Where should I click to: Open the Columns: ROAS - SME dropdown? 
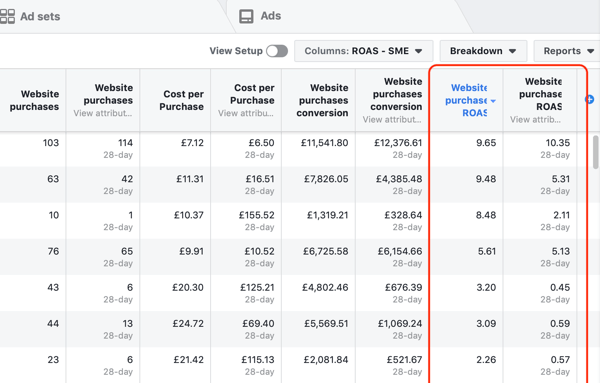(364, 51)
